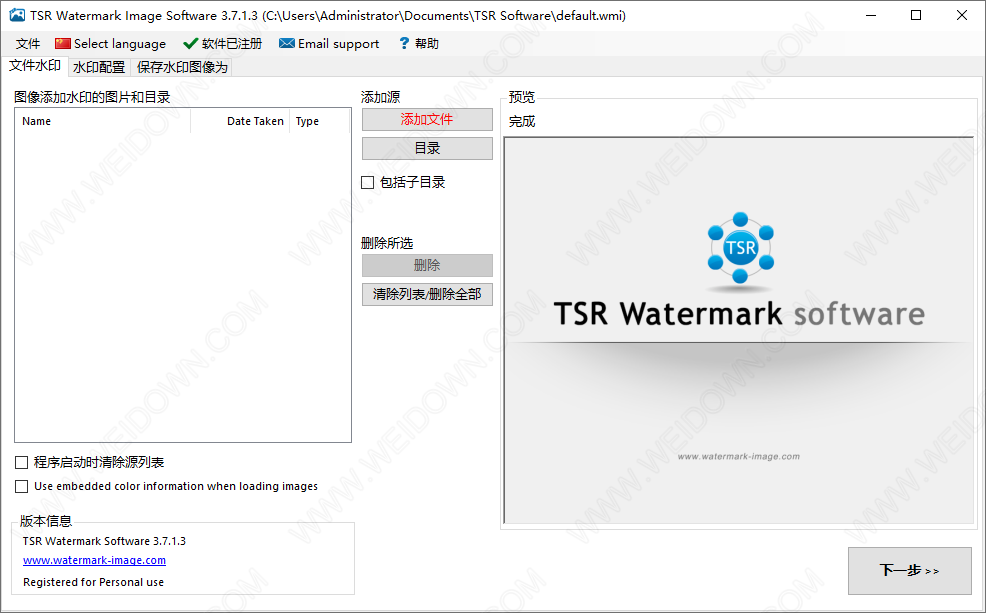Enable the 程序启动时清除源列表 checkbox
Image resolution: width=986 pixels, height=613 pixels.
(x=21, y=463)
